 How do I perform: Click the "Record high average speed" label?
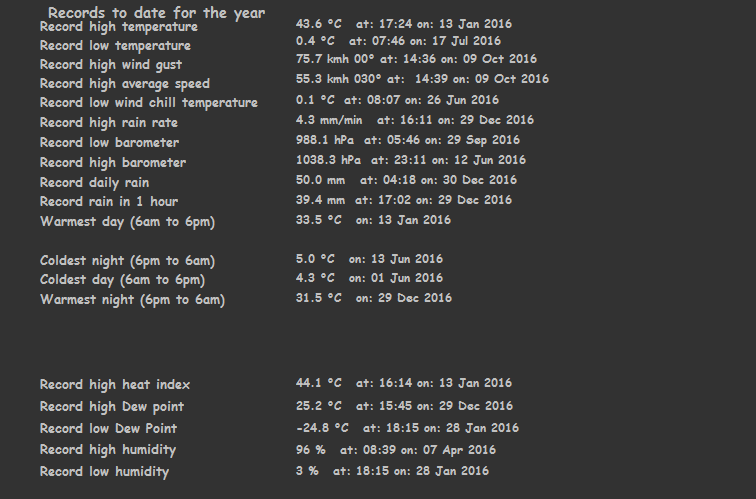coord(124,84)
